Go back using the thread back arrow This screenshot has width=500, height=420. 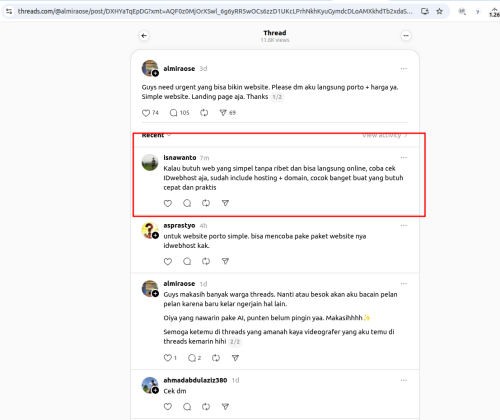pos(144,36)
